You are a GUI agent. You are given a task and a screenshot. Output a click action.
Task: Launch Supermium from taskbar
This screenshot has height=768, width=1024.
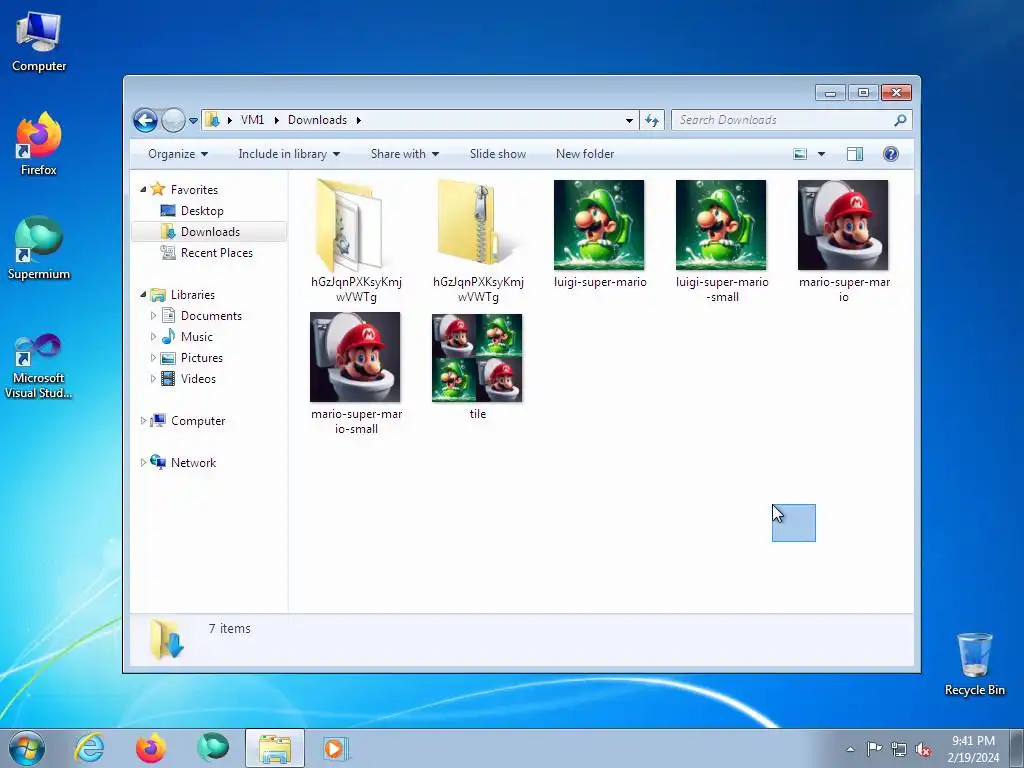(x=213, y=748)
